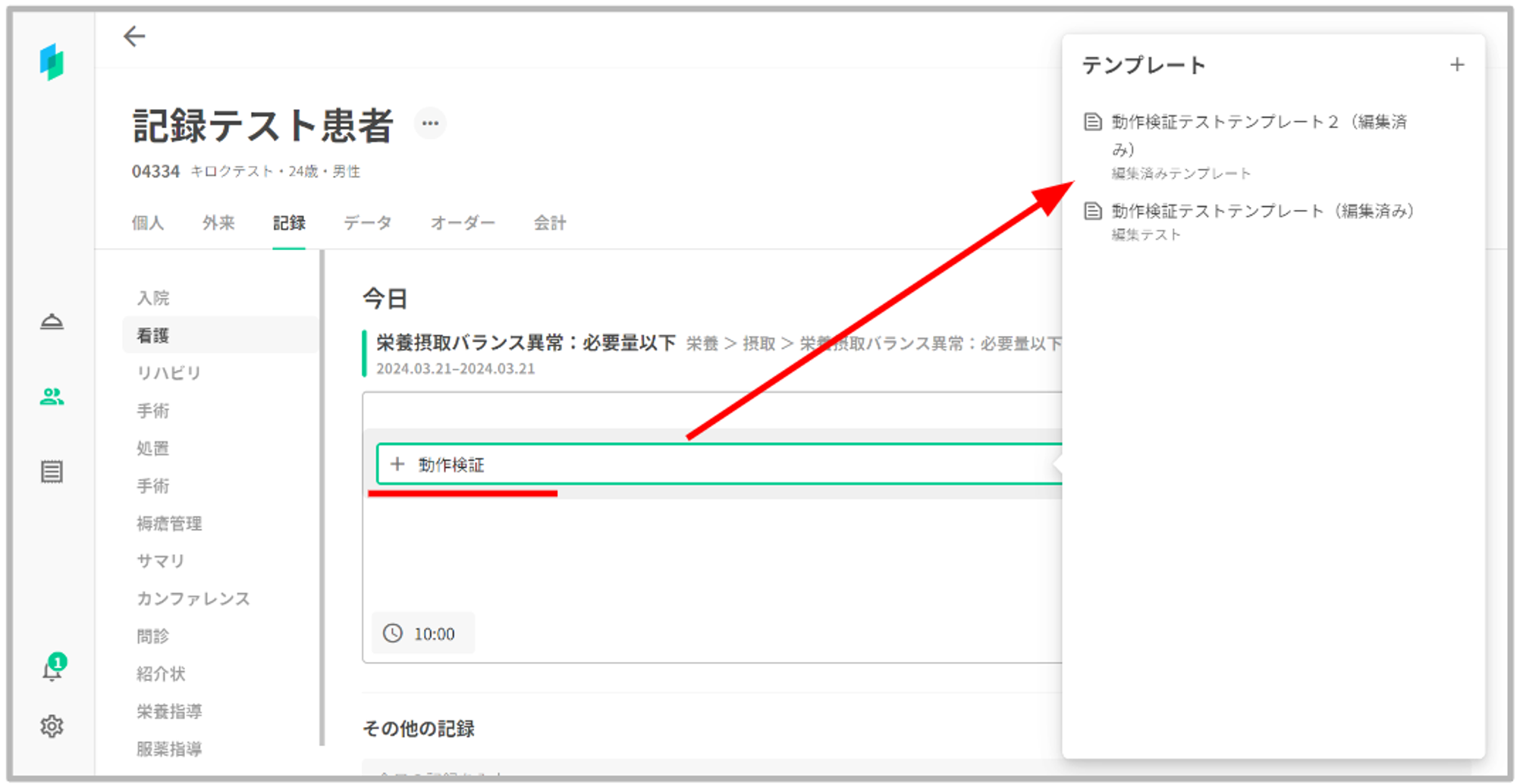
Task: Open the app logo home icon
Action: click(x=52, y=61)
